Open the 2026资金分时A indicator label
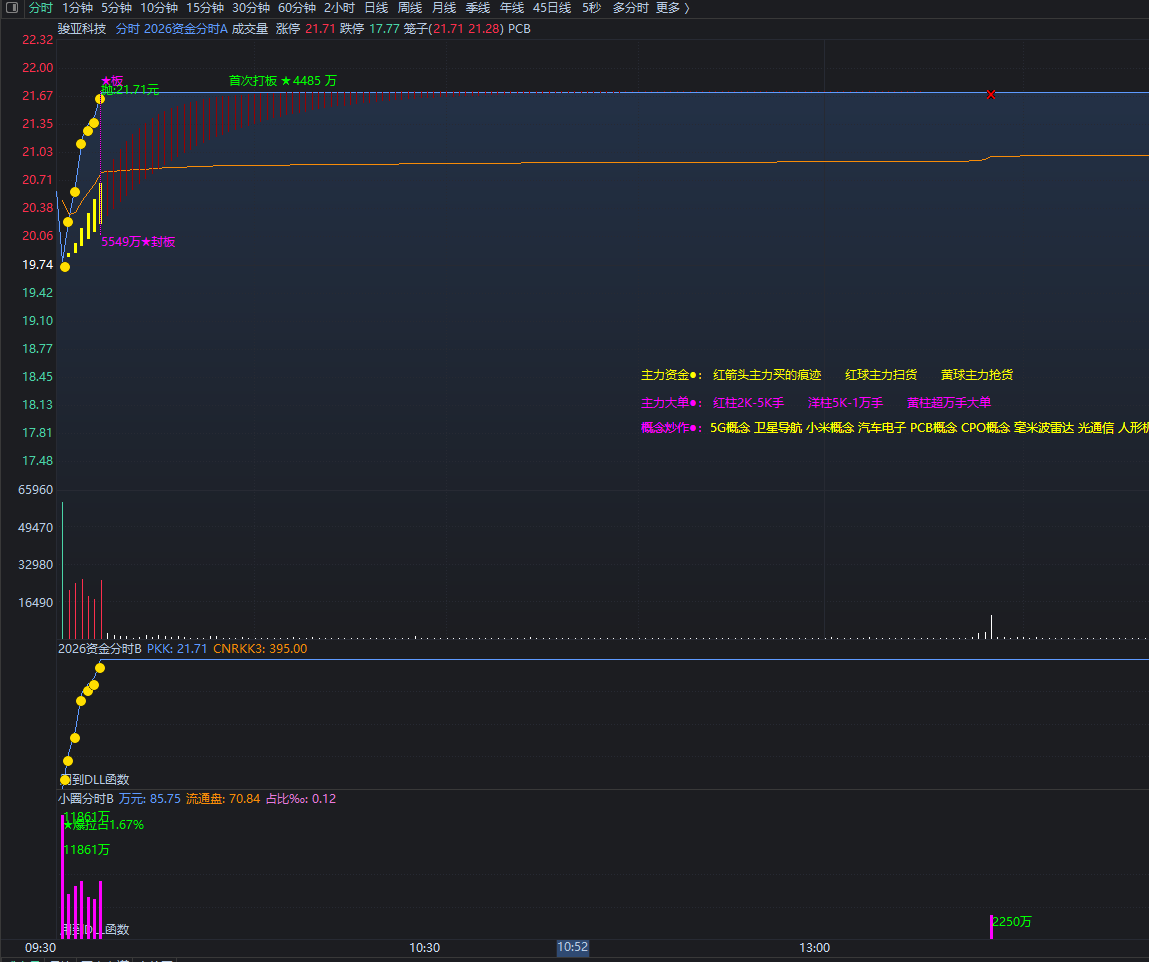The height and width of the screenshot is (962, 1149). point(185,29)
